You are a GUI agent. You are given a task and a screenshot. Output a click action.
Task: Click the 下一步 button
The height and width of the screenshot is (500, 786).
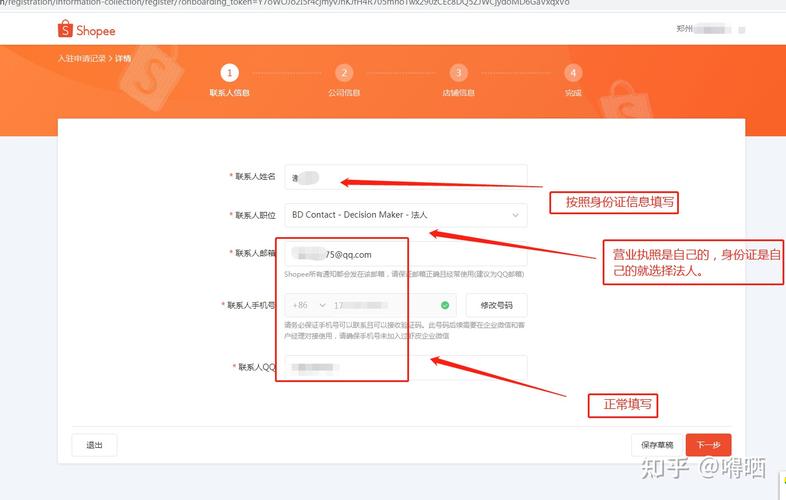tap(708, 445)
